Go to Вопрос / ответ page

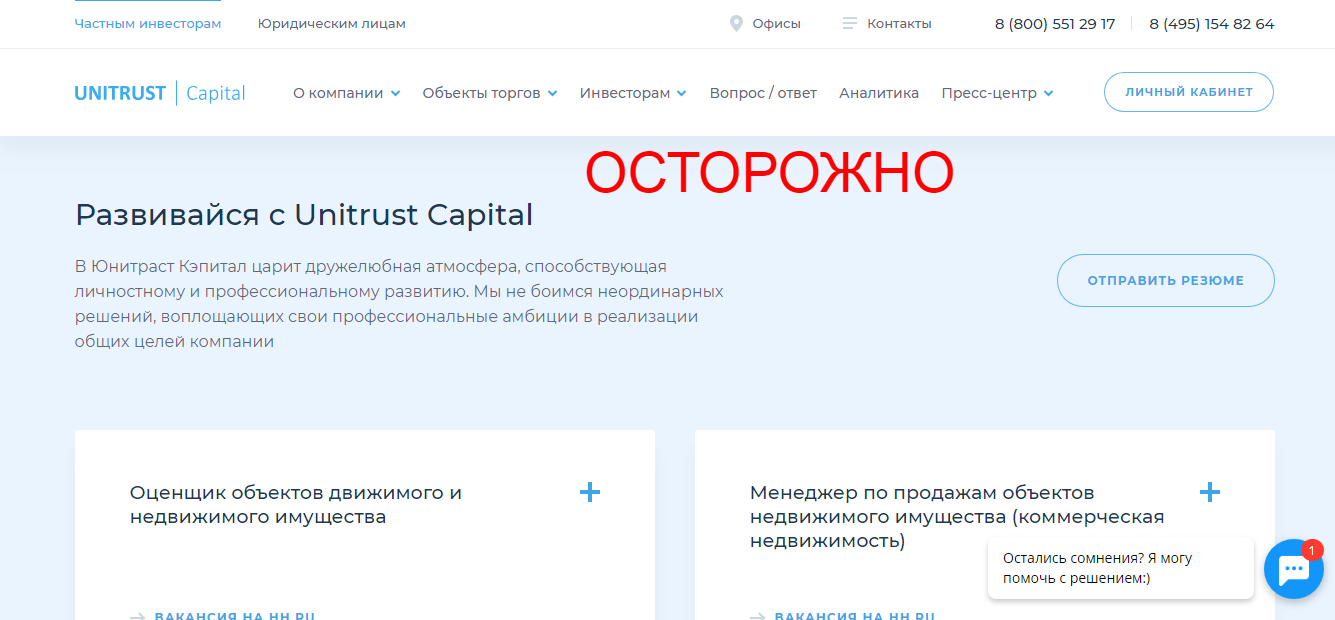(x=763, y=93)
